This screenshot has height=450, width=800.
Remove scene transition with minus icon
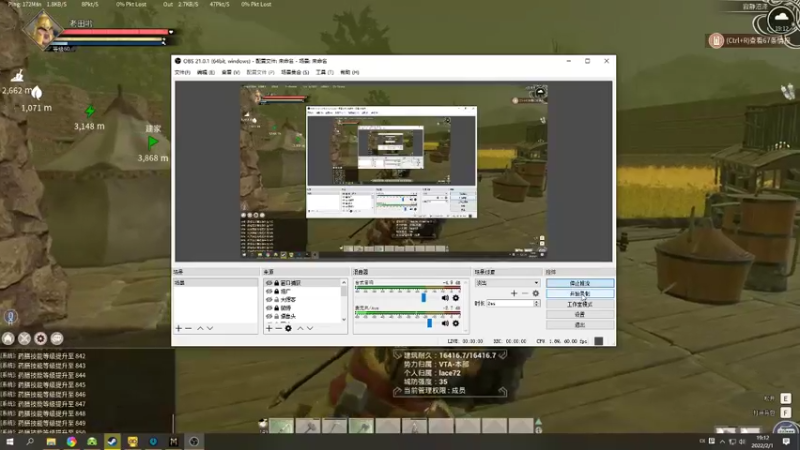pos(524,293)
